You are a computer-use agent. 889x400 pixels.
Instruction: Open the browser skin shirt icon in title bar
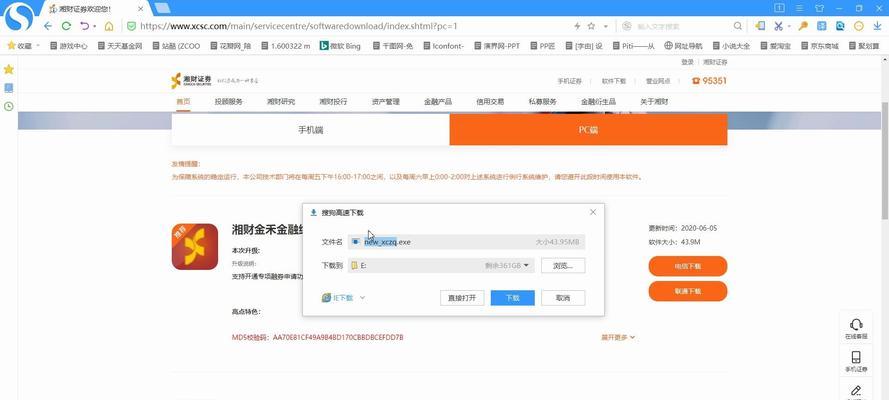point(819,8)
